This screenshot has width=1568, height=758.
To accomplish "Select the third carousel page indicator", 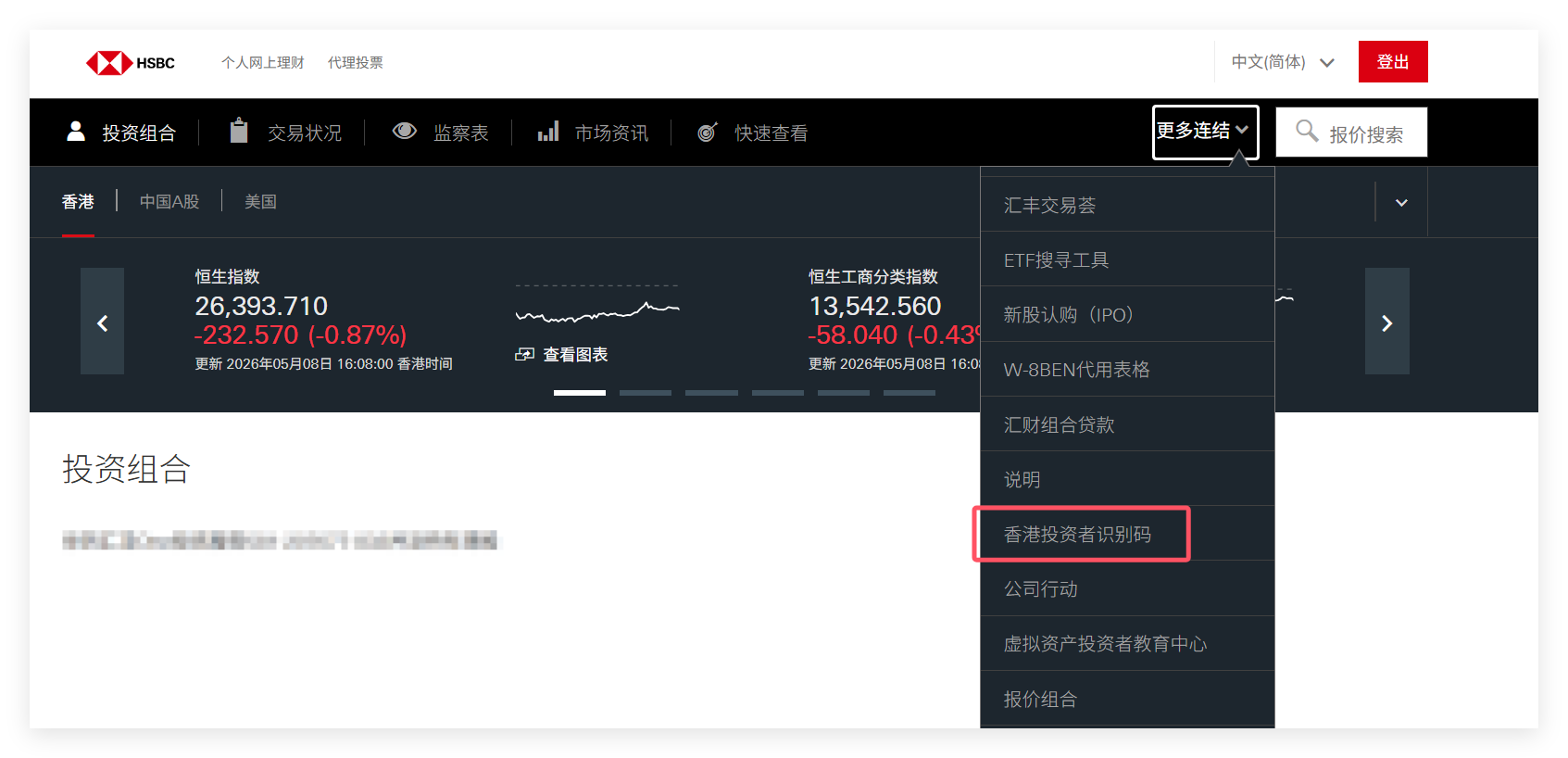I will [711, 393].
